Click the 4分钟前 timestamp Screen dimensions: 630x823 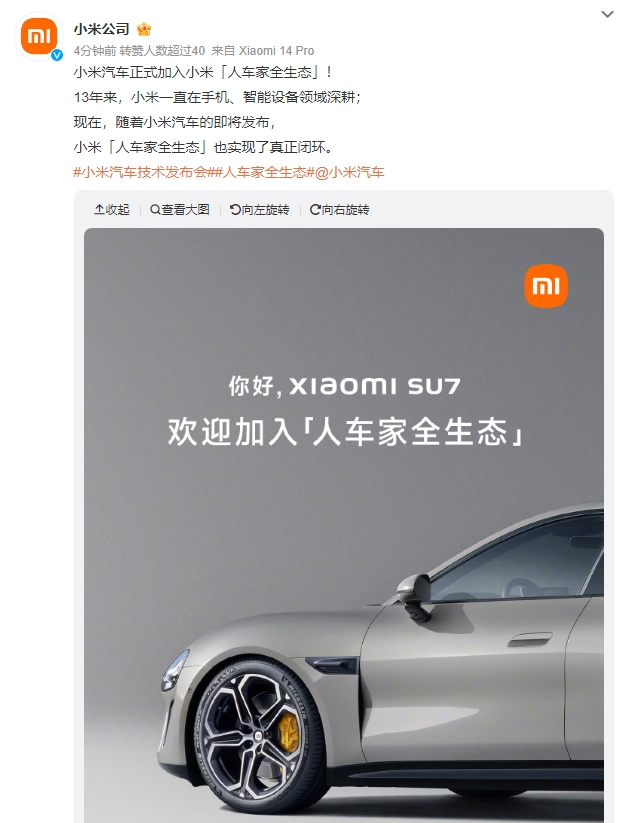coord(94,50)
